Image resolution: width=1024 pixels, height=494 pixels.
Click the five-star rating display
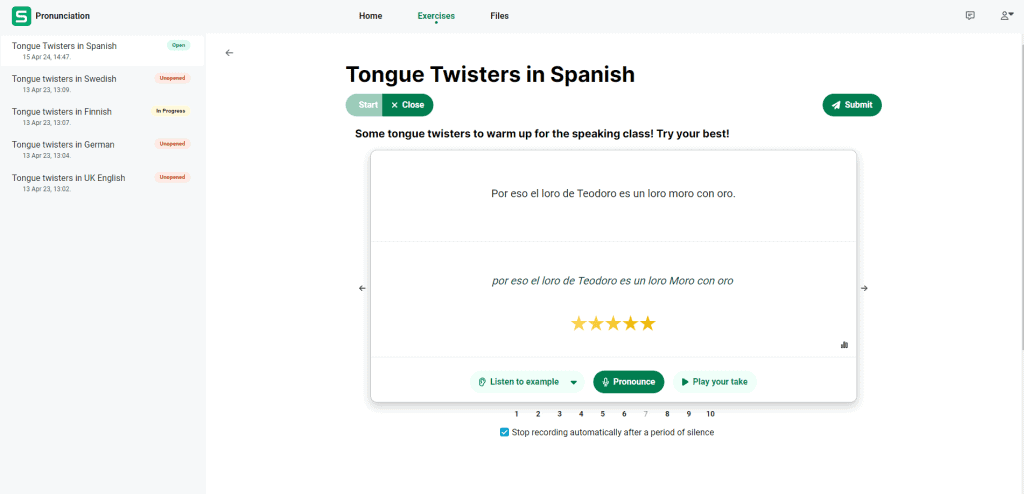[612, 323]
